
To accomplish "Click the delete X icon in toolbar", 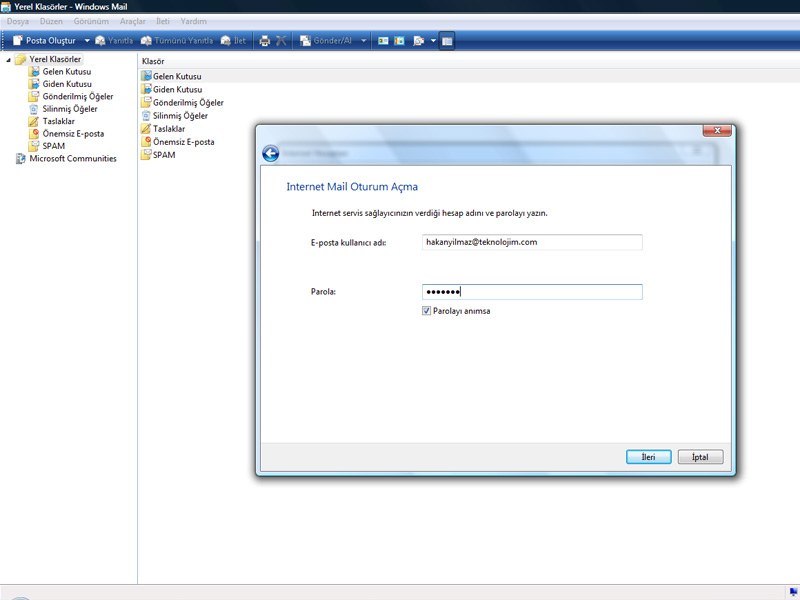I will [x=281, y=41].
